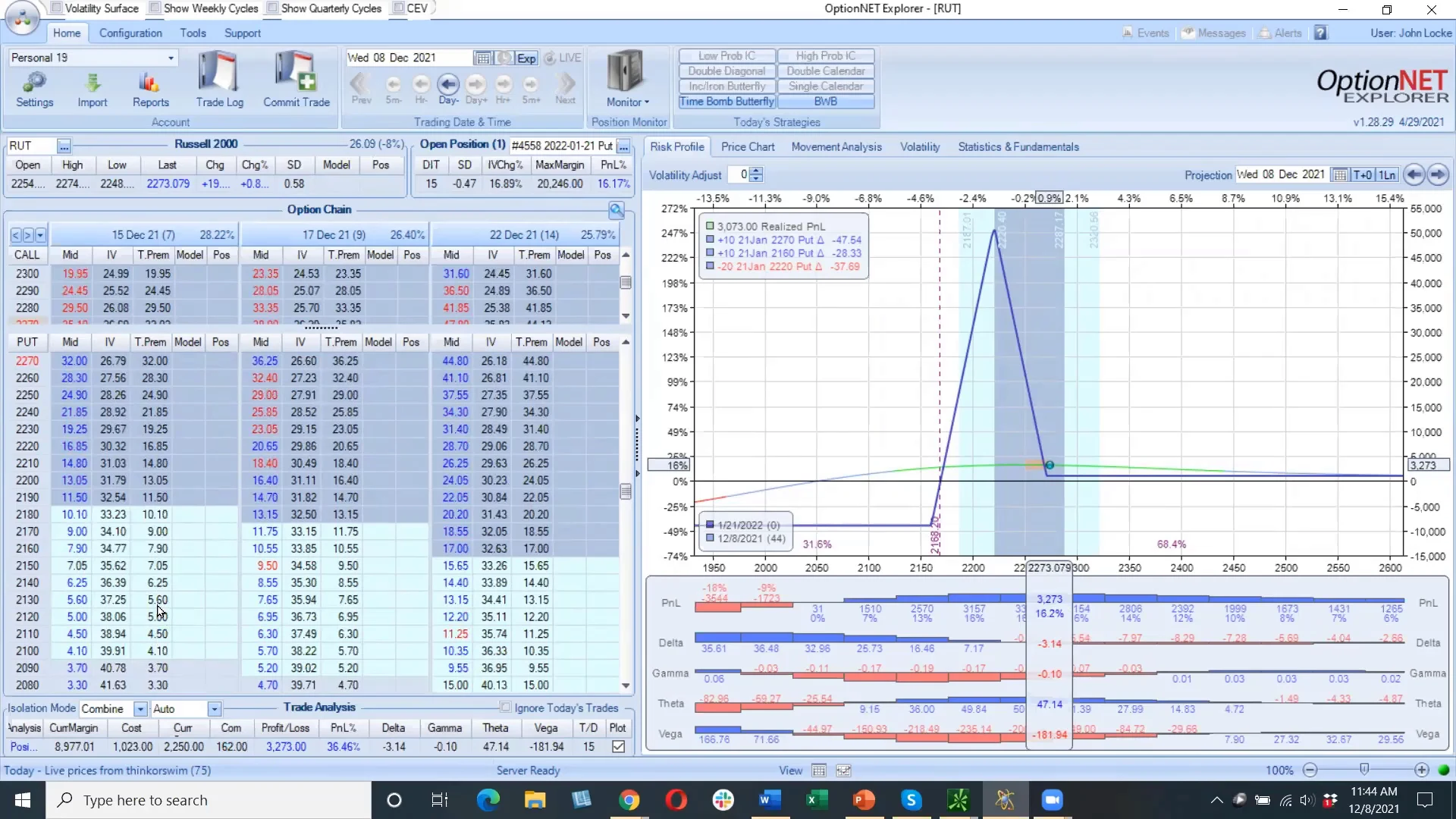The image size is (1456, 819).
Task: Enable the CEV checkbox
Action: click(x=398, y=8)
